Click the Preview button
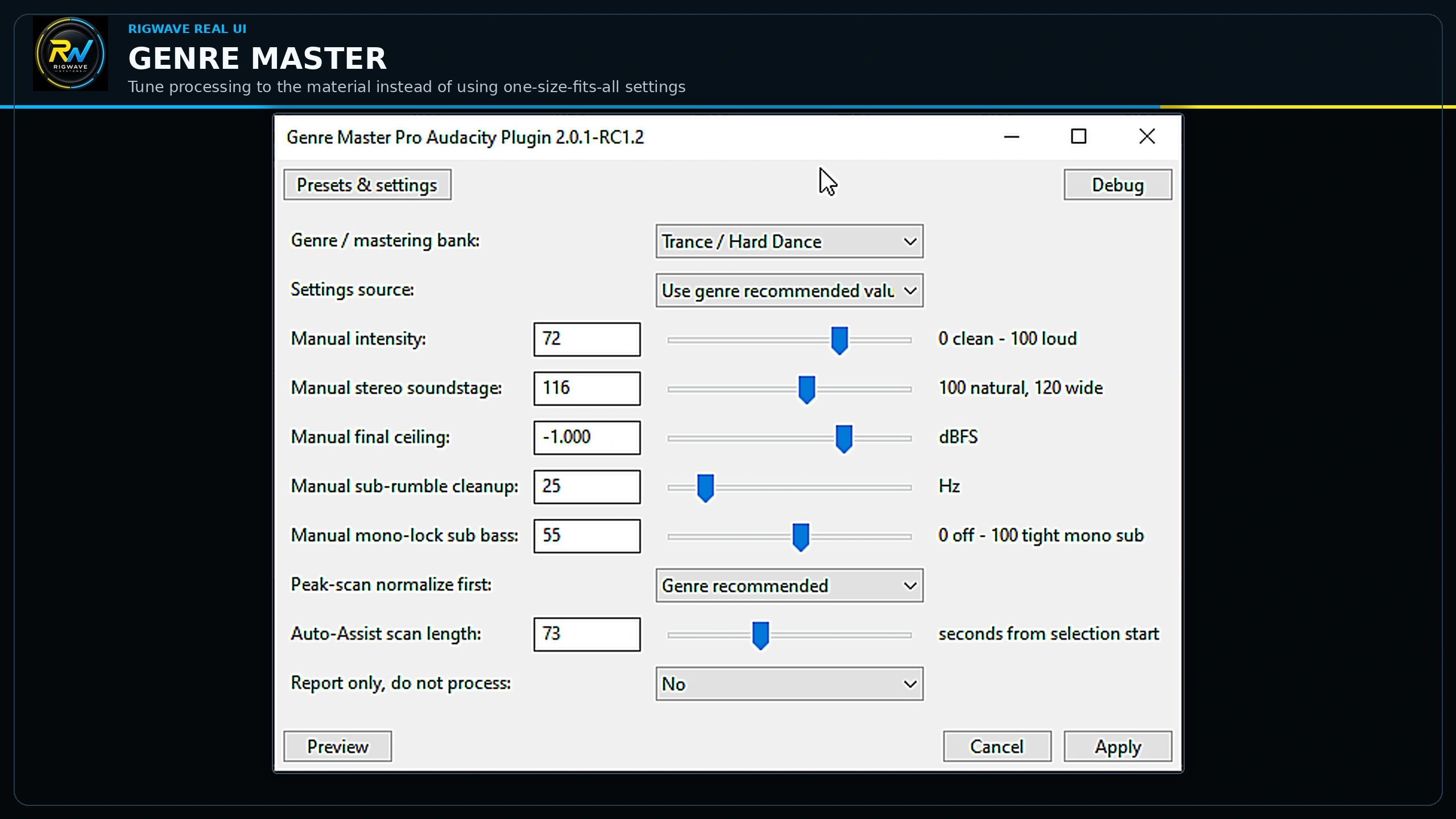This screenshot has height=819, width=1456. tap(338, 746)
